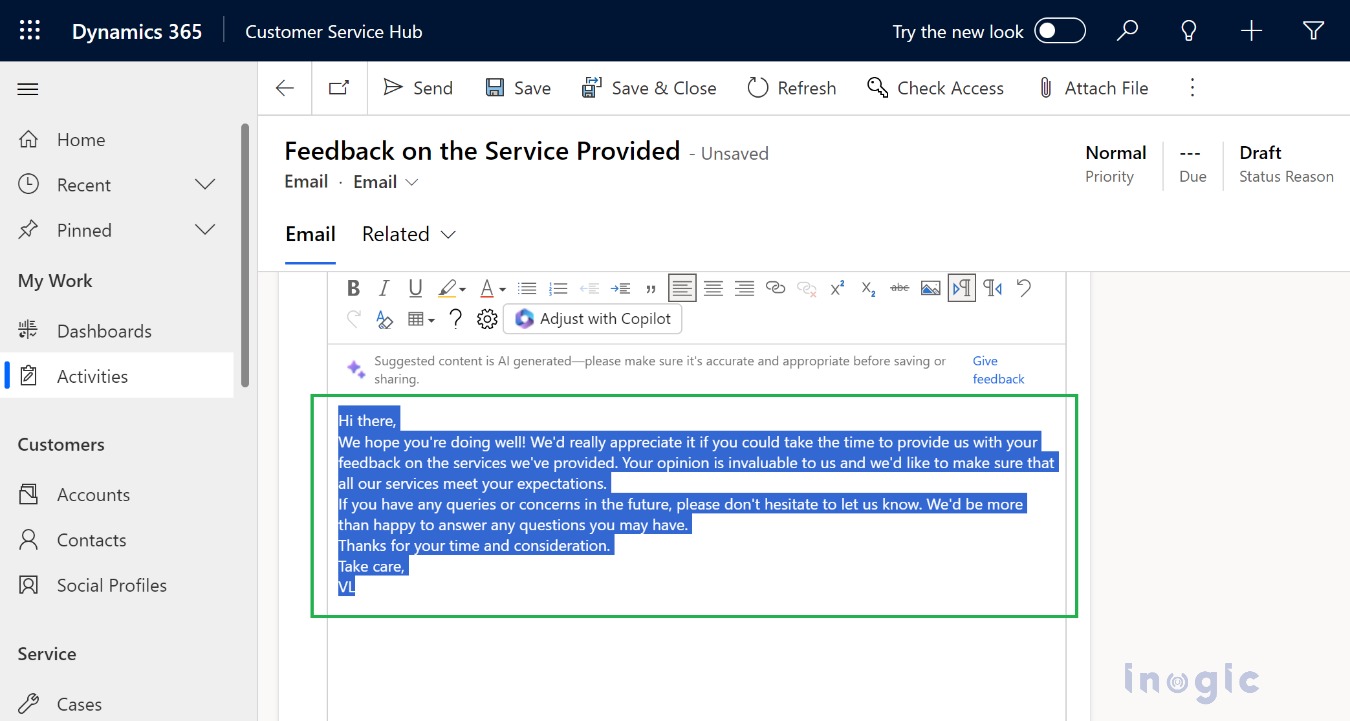Expand the Recent section in the sidebar
Screen dimensions: 1350x721
[205, 184]
